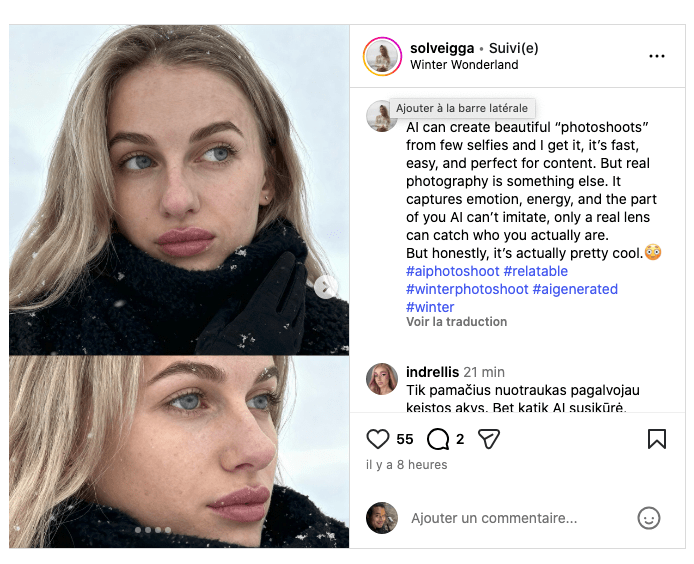
Task: Open the emoji picker in the comment box
Action: 649,518
